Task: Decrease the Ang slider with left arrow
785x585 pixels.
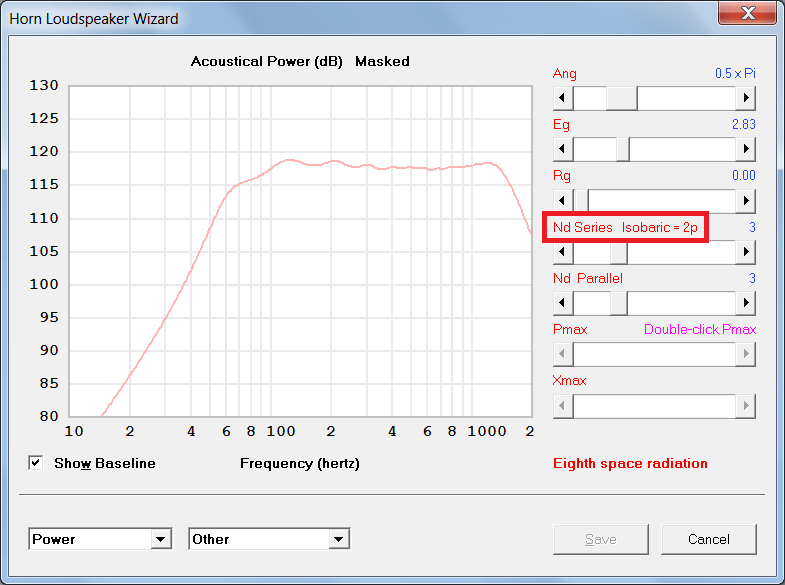Action: click(563, 98)
